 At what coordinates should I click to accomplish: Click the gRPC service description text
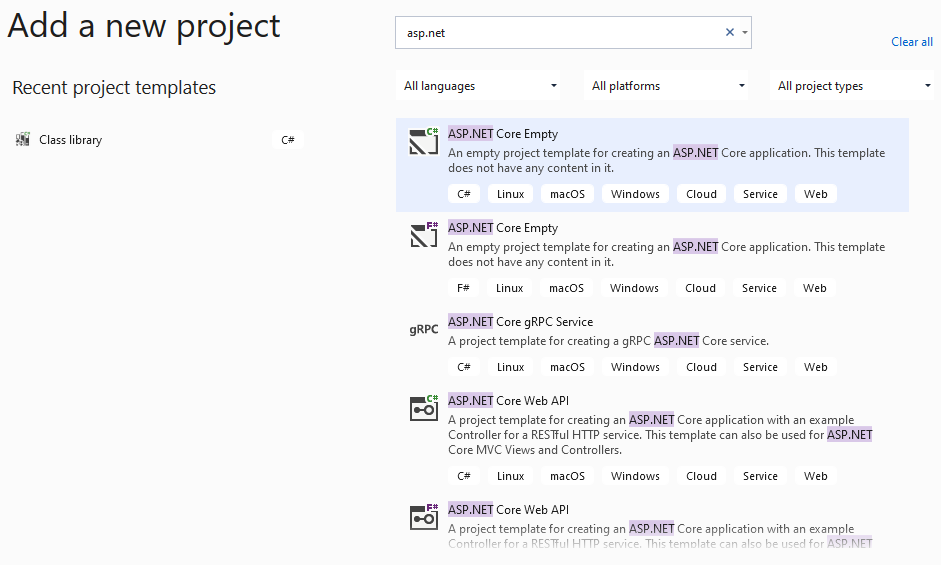coord(608,340)
